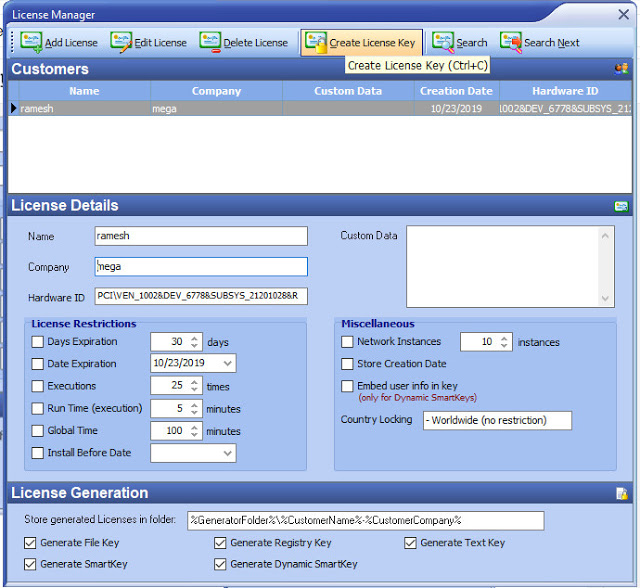Uncheck Generate Registry Key
The image size is (640, 588).
pyautogui.click(x=220, y=543)
